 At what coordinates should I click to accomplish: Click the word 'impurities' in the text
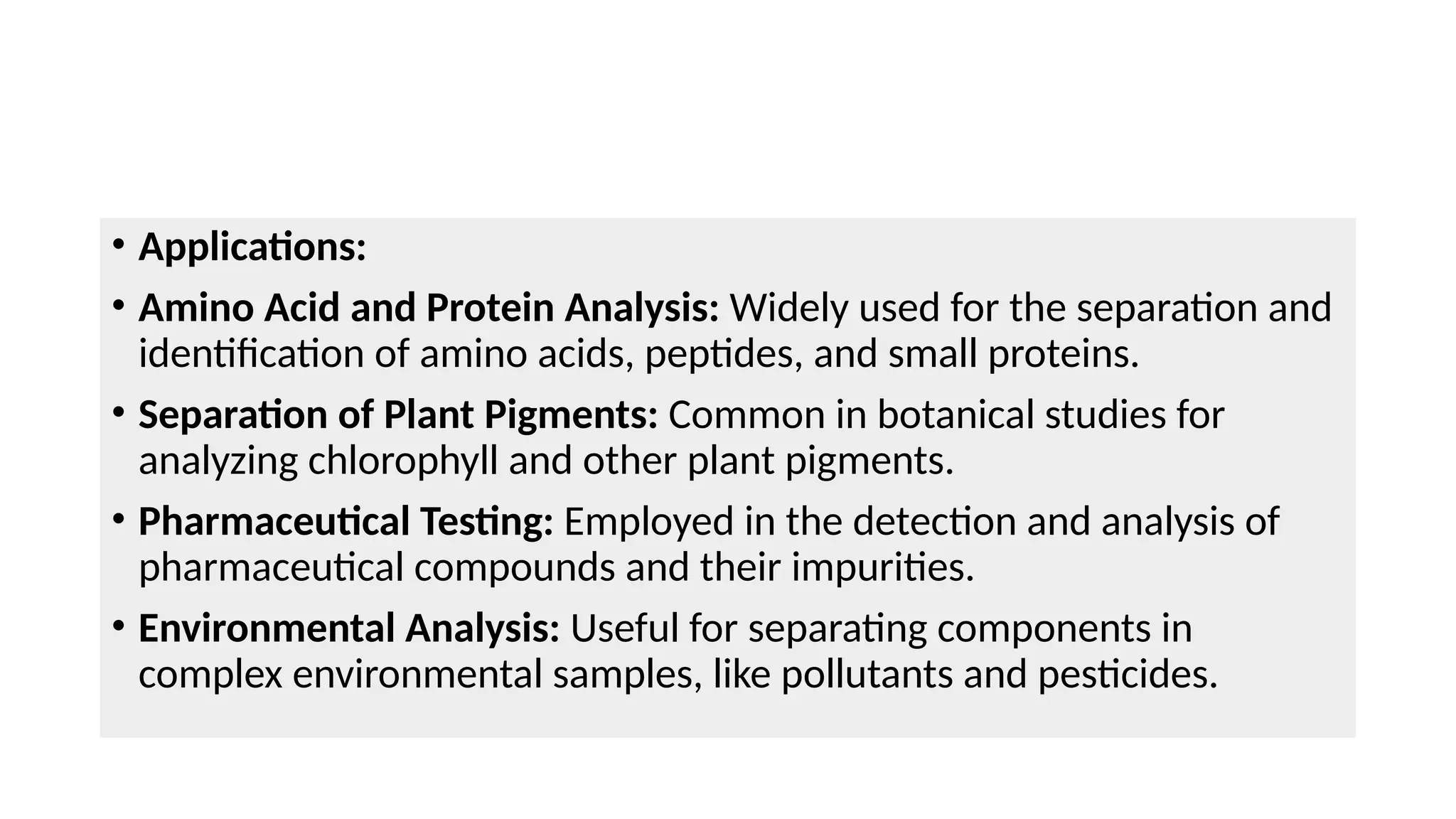(x=882, y=567)
